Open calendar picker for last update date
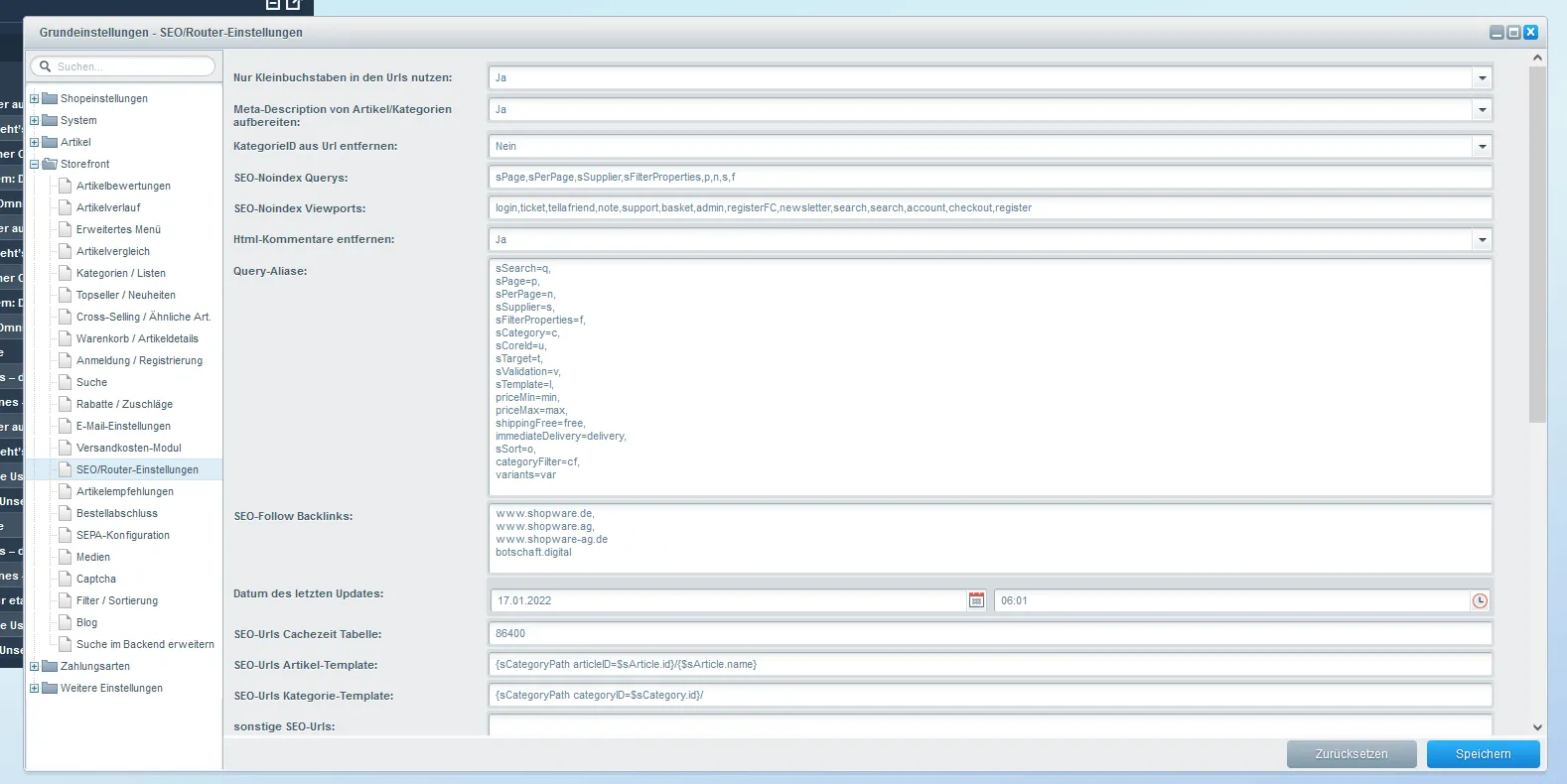Screen dimensions: 1567x784 [976, 600]
